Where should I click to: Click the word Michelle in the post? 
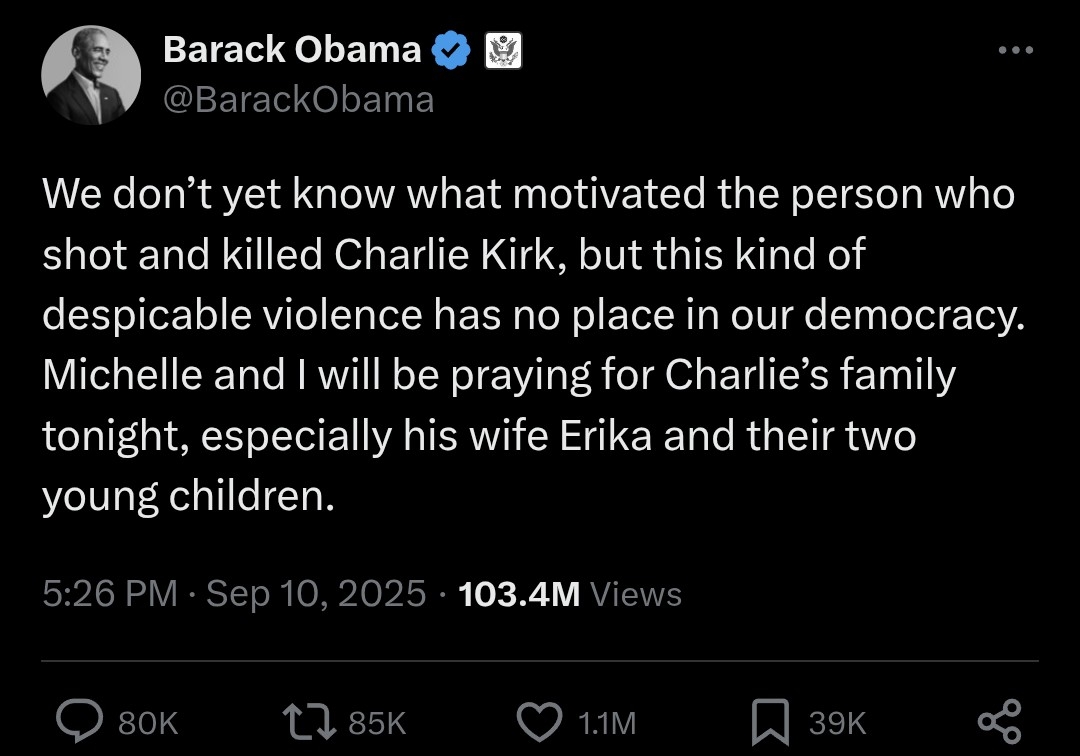click(124, 375)
